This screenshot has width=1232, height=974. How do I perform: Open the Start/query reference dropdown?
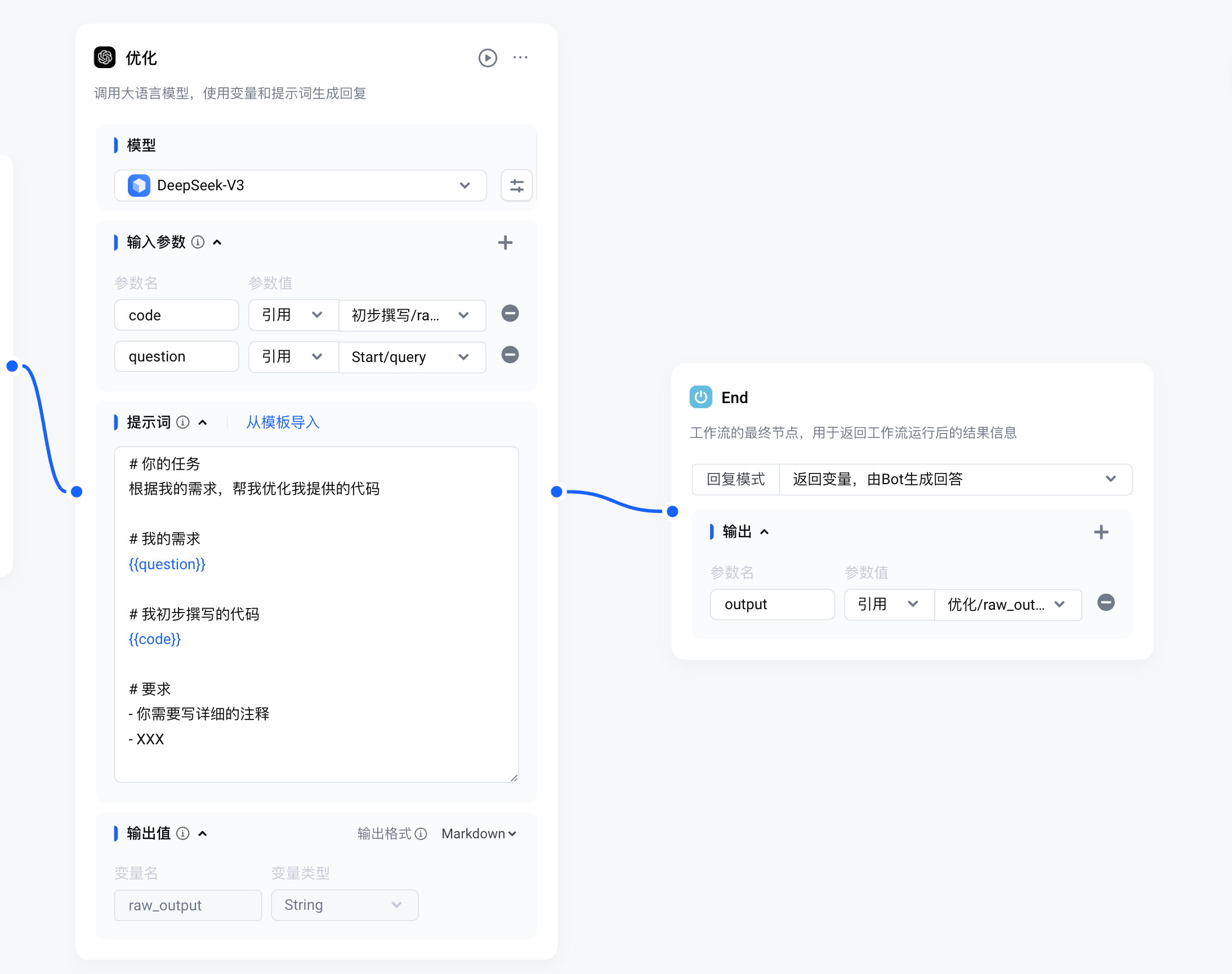click(x=412, y=357)
